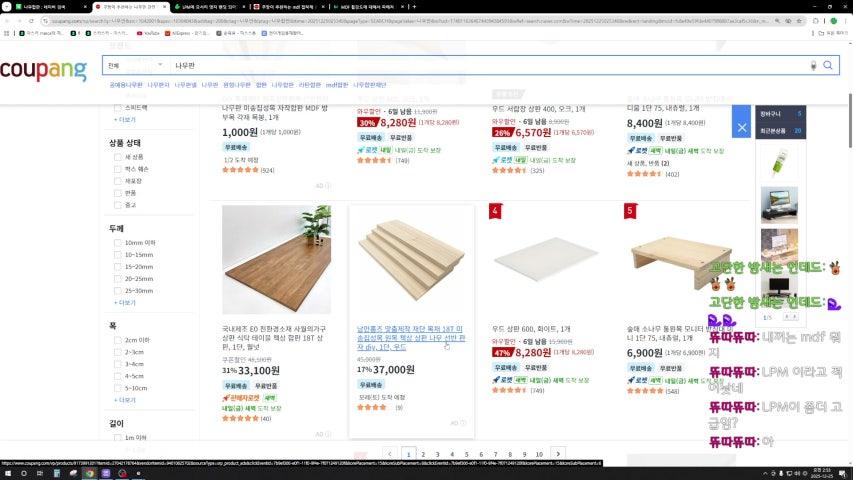Open the Windows Start menu
The width and height of the screenshot is (853, 480).
tap(8, 473)
